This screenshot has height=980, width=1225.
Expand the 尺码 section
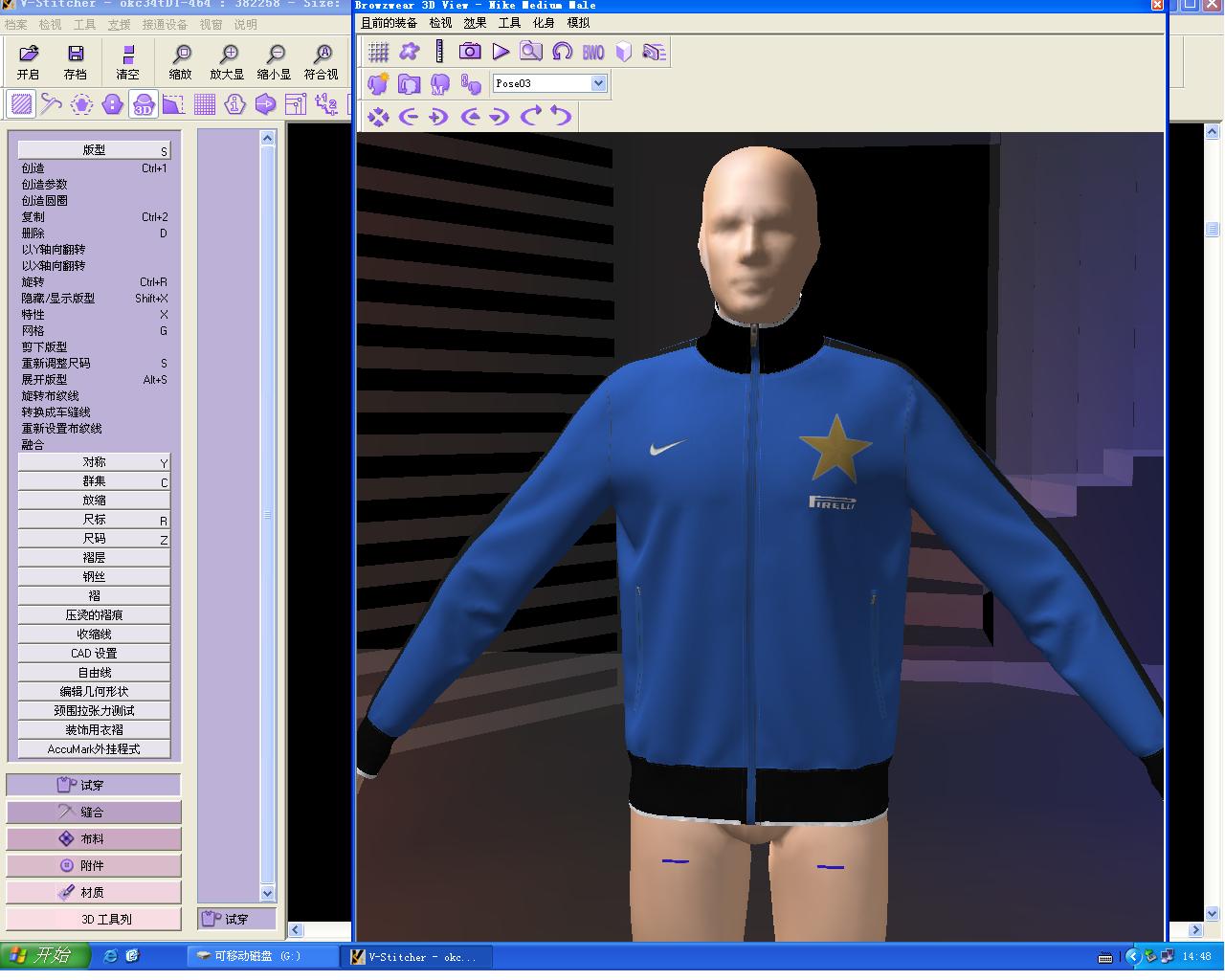click(x=94, y=539)
